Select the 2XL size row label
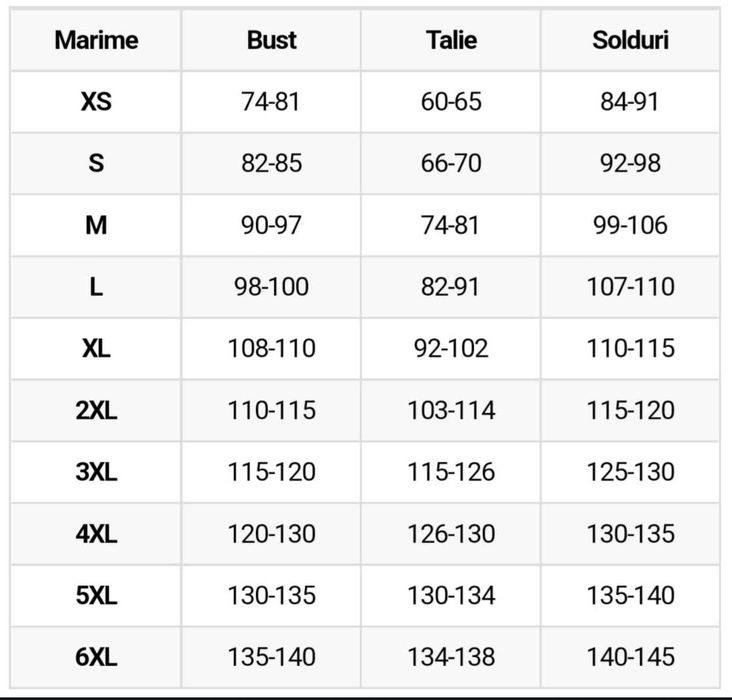Image resolution: width=732 pixels, height=700 pixels. tap(96, 411)
